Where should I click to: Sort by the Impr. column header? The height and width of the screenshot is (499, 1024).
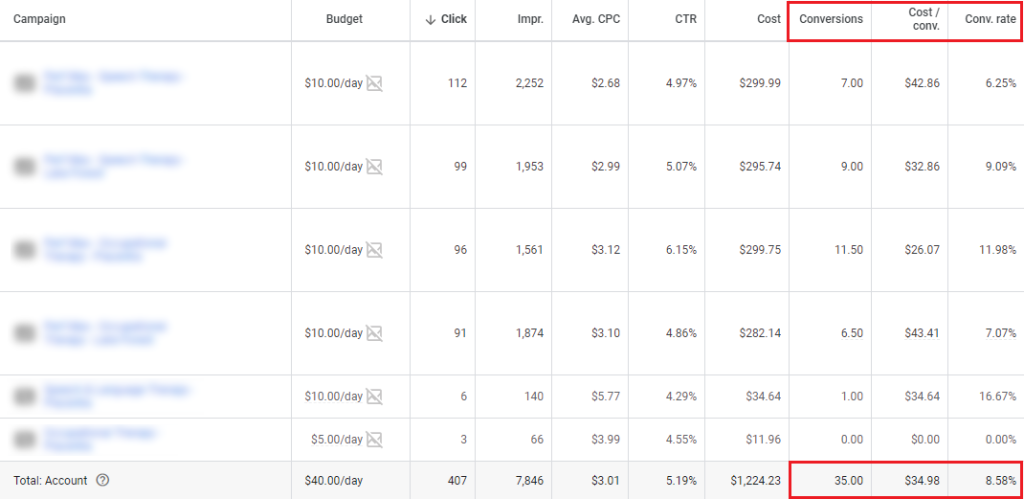pyautogui.click(x=529, y=19)
